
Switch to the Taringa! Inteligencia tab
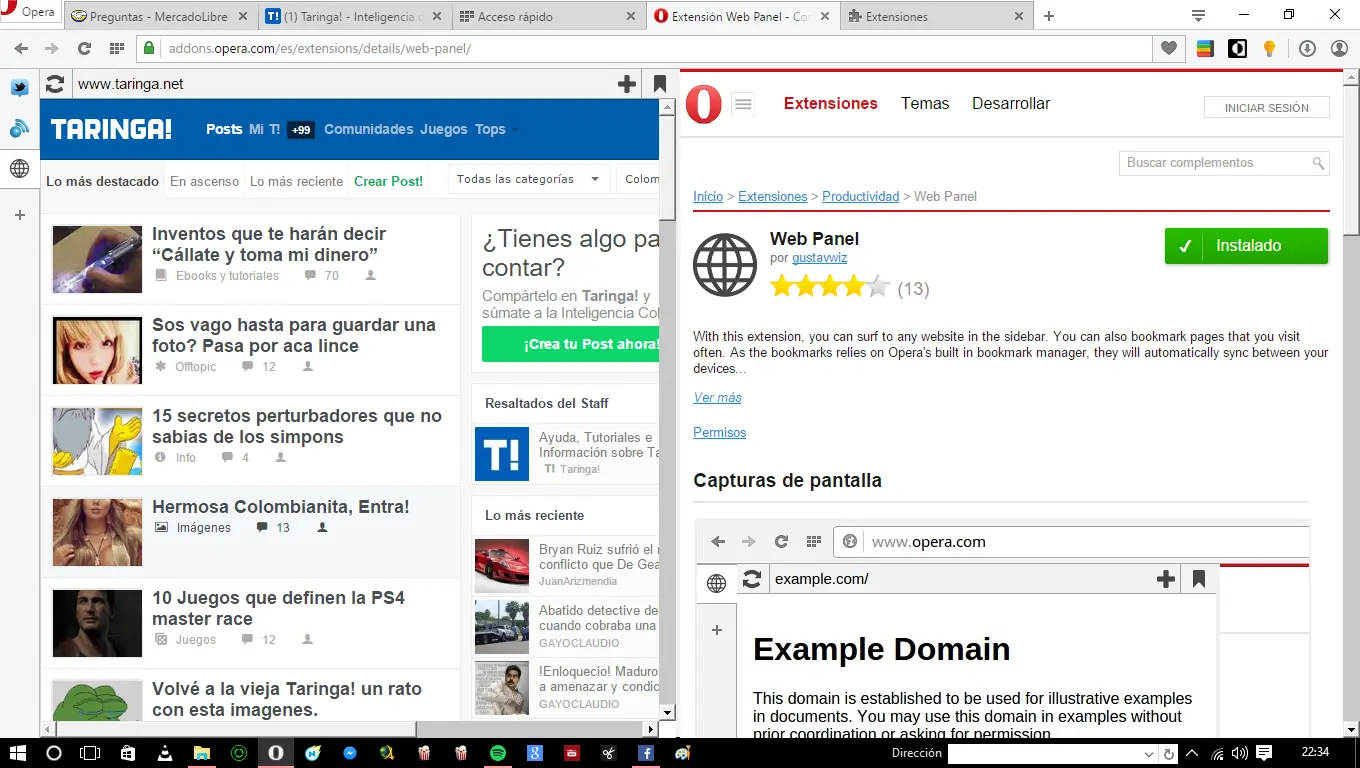[x=352, y=16]
